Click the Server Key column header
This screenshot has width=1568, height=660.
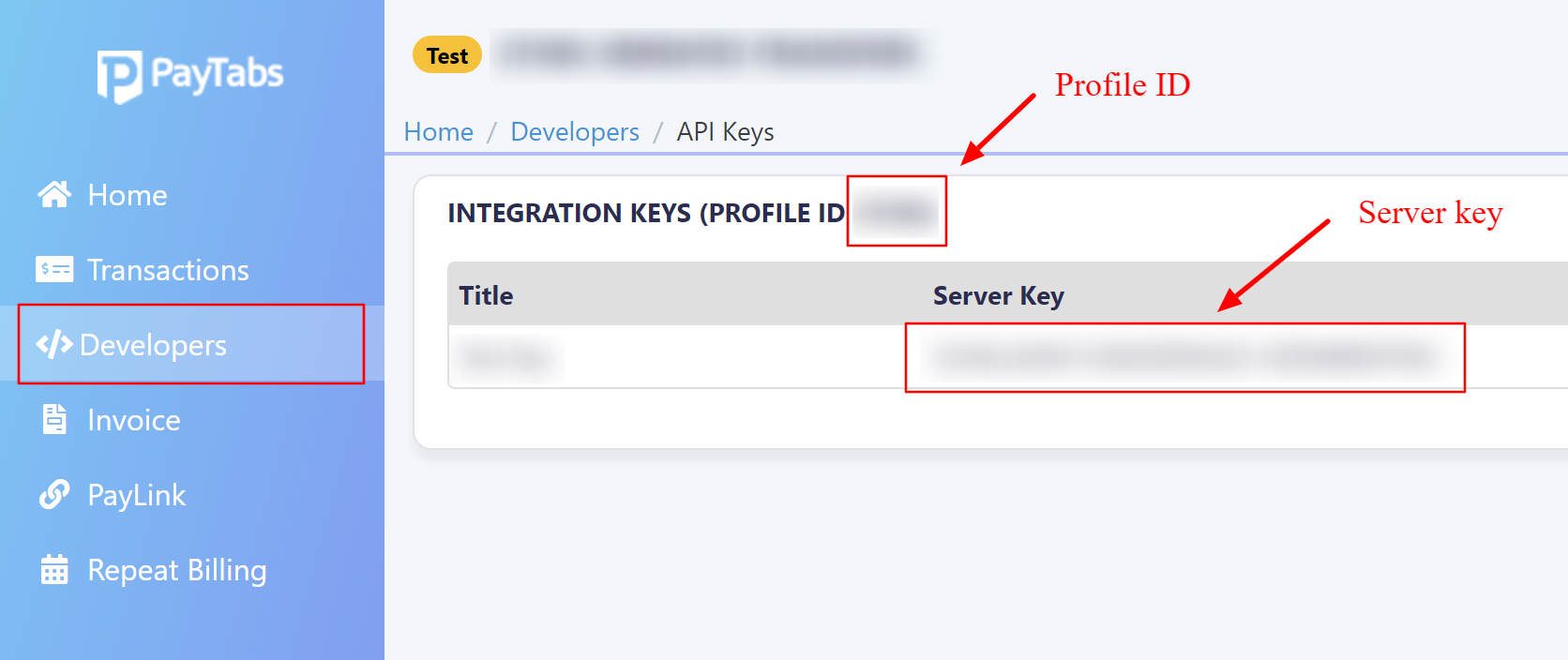tap(999, 296)
